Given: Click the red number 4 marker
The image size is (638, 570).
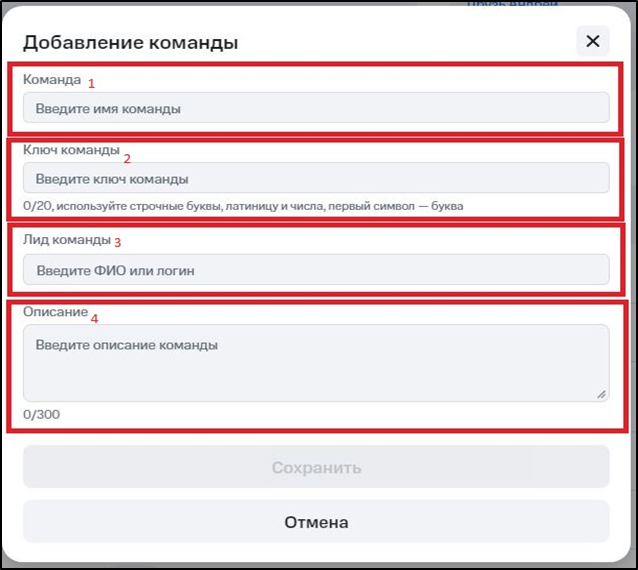Looking at the screenshot, I should click(95, 319).
